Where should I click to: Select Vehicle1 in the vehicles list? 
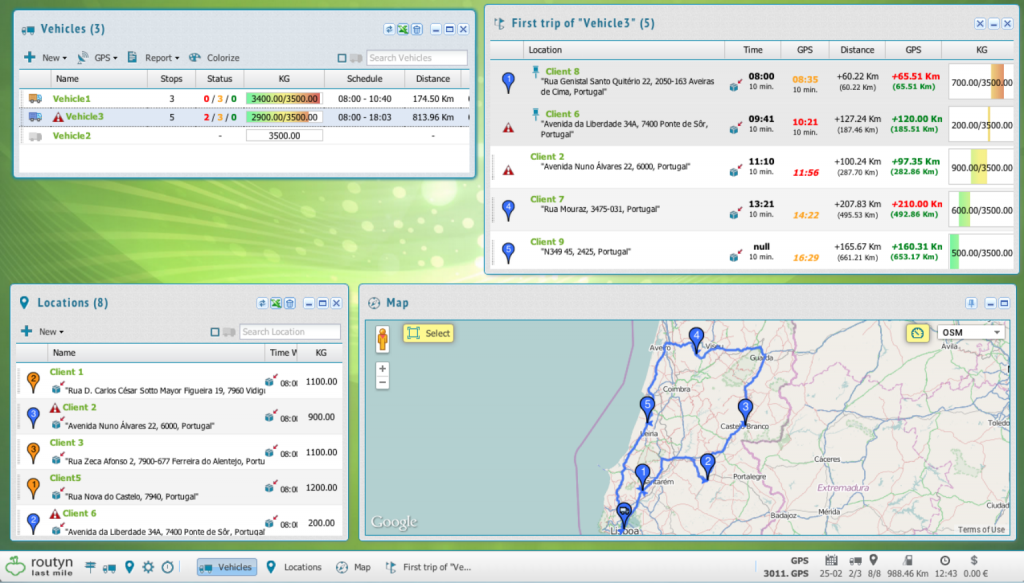(x=72, y=99)
